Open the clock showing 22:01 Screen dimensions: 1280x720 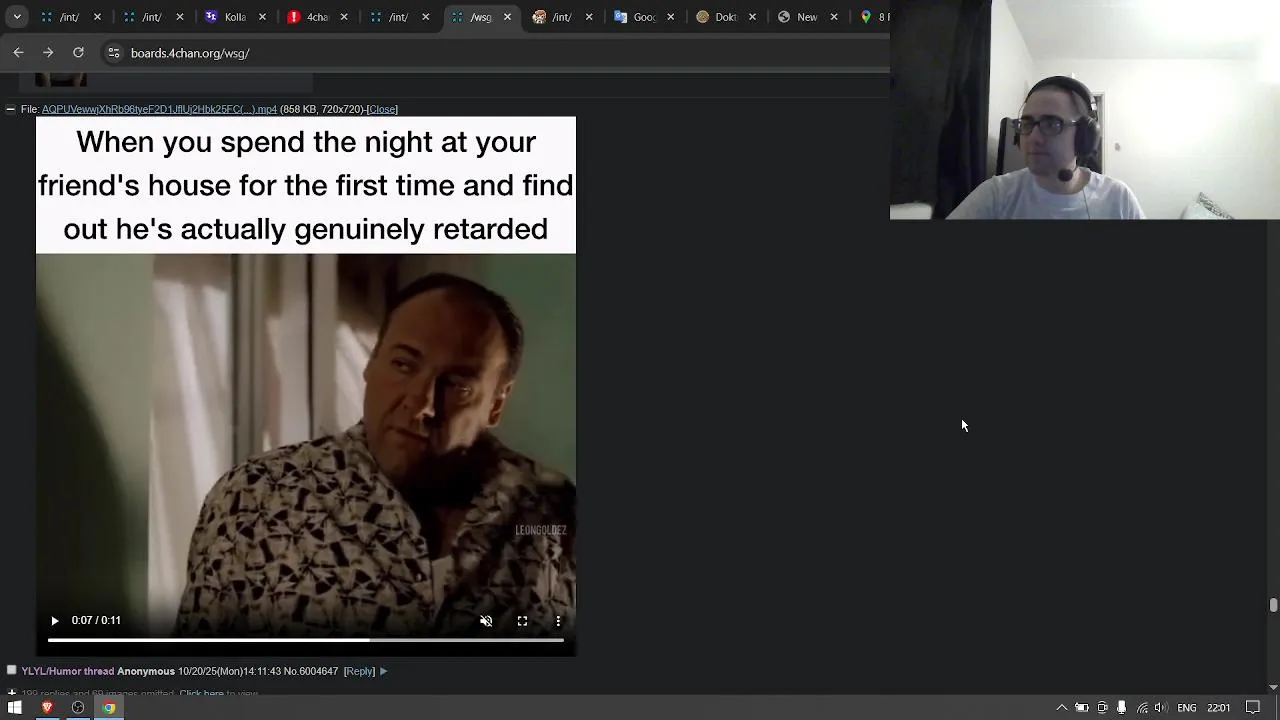[1219, 708]
